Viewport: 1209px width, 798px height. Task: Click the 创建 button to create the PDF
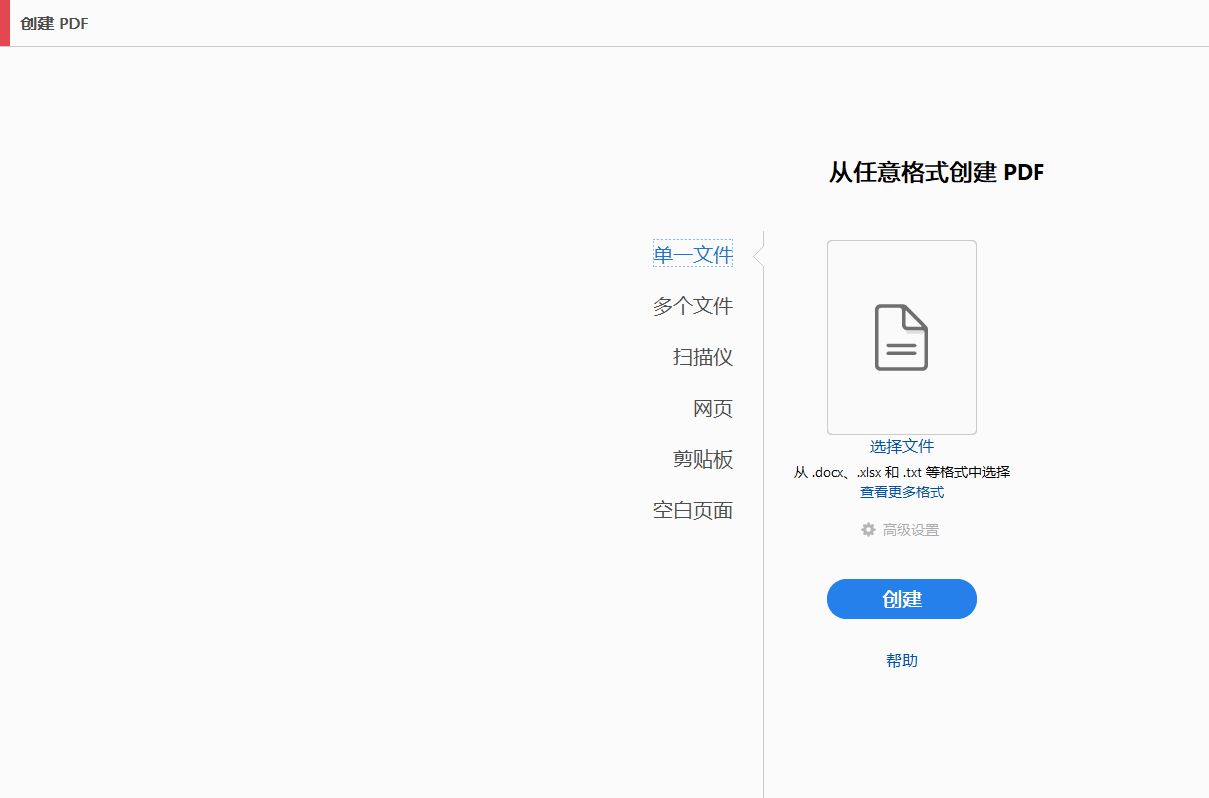(x=901, y=599)
